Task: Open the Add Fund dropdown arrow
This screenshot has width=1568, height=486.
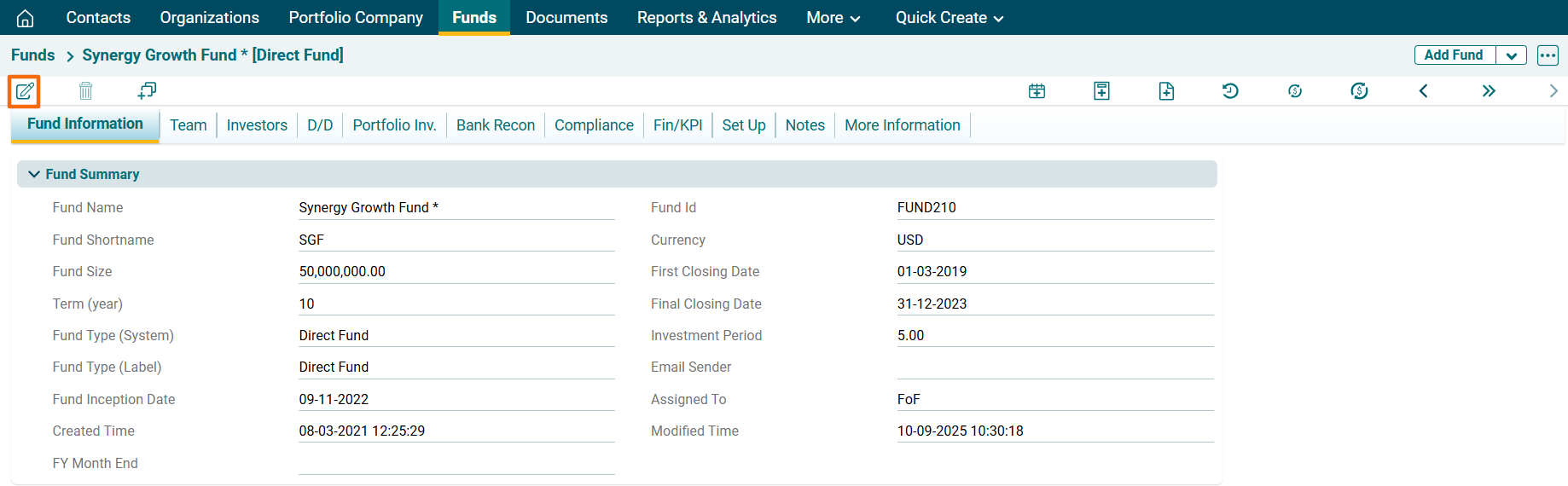Action: [1511, 55]
